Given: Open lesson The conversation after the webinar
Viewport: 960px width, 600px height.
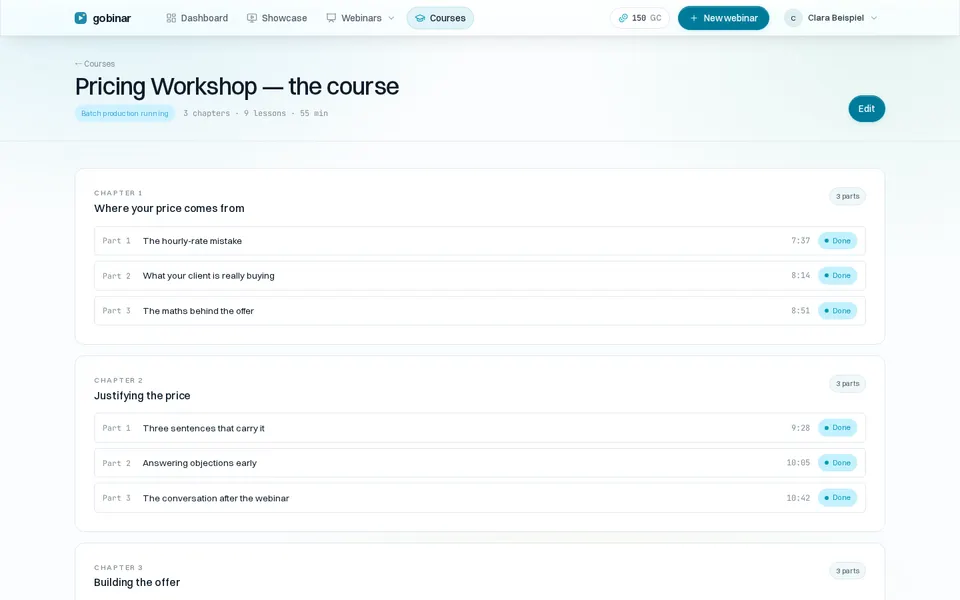Looking at the screenshot, I should point(479,498).
